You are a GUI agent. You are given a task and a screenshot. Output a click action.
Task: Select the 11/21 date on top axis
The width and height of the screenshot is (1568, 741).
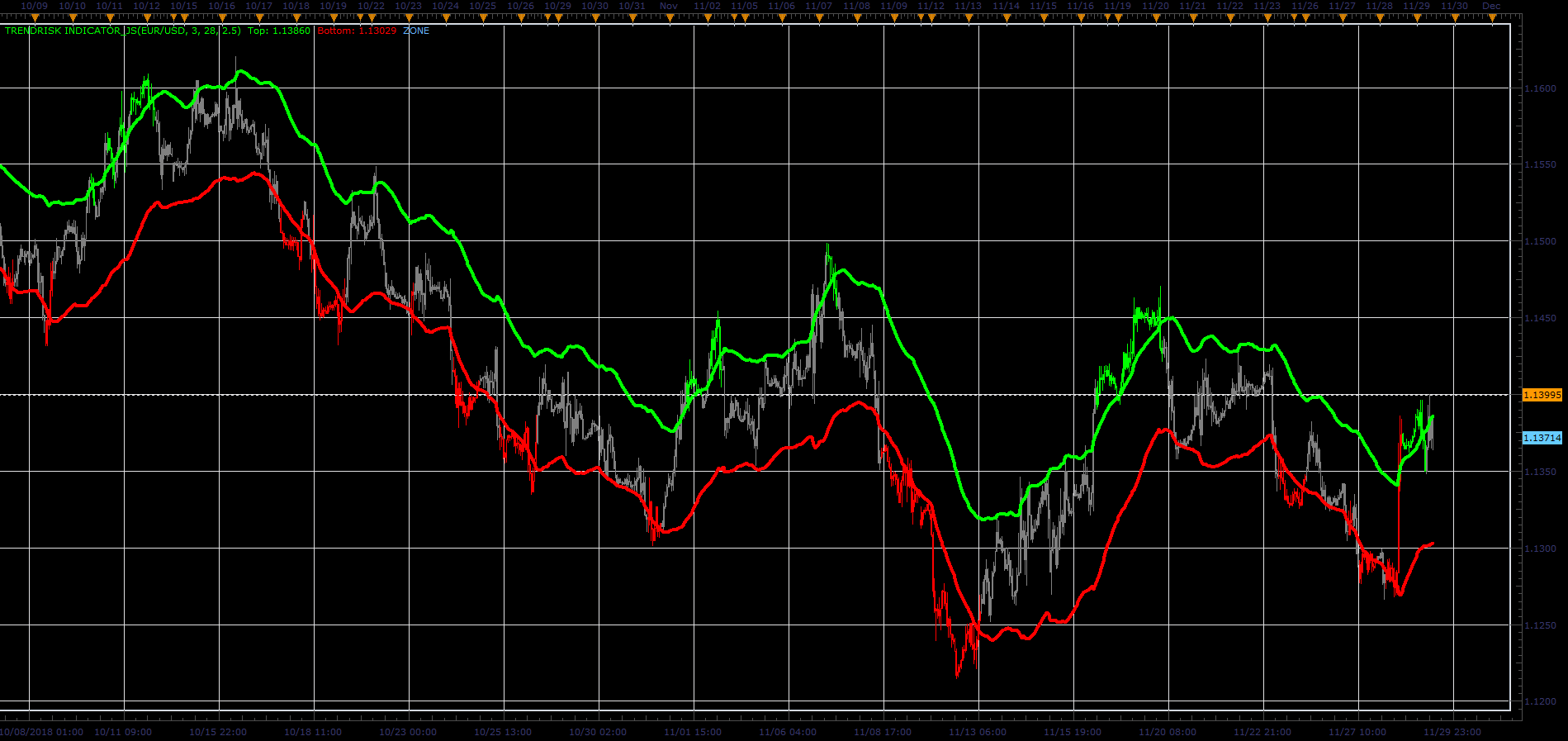coord(1192,6)
